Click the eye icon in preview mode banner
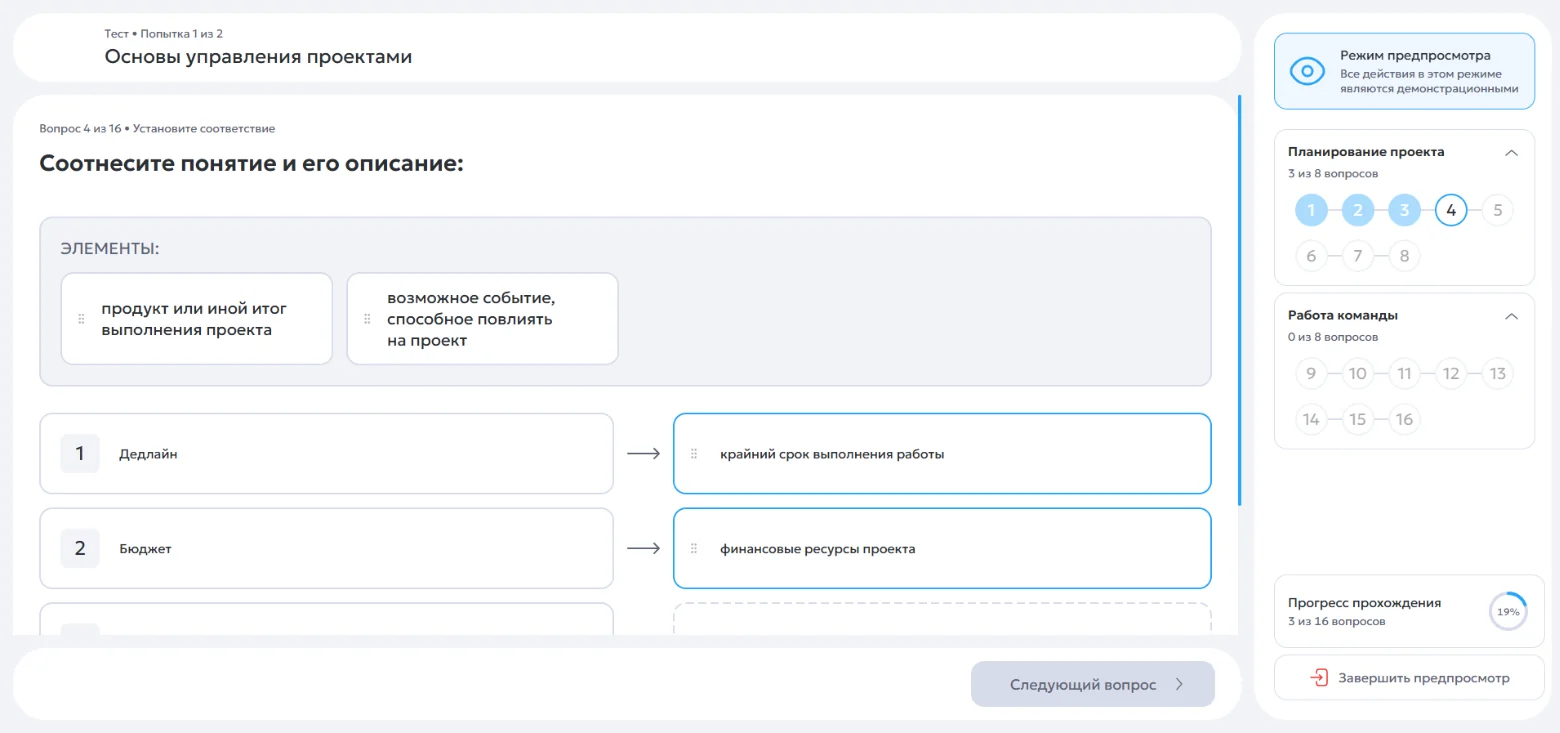Screen dimensions: 1560x733 1307,71
